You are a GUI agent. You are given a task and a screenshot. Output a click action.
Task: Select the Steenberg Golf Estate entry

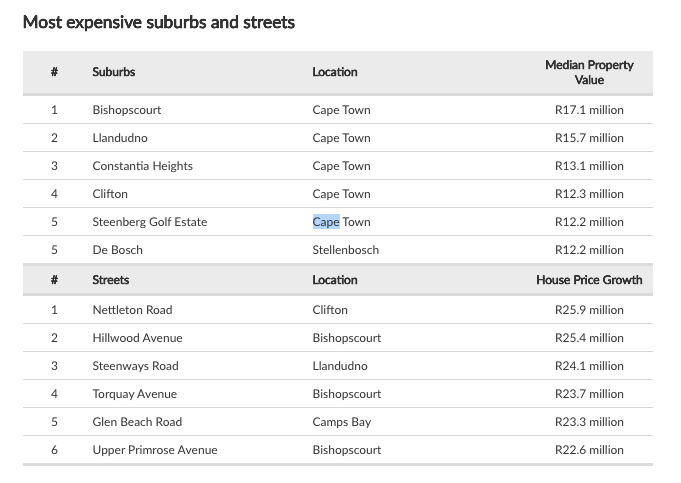click(x=149, y=222)
